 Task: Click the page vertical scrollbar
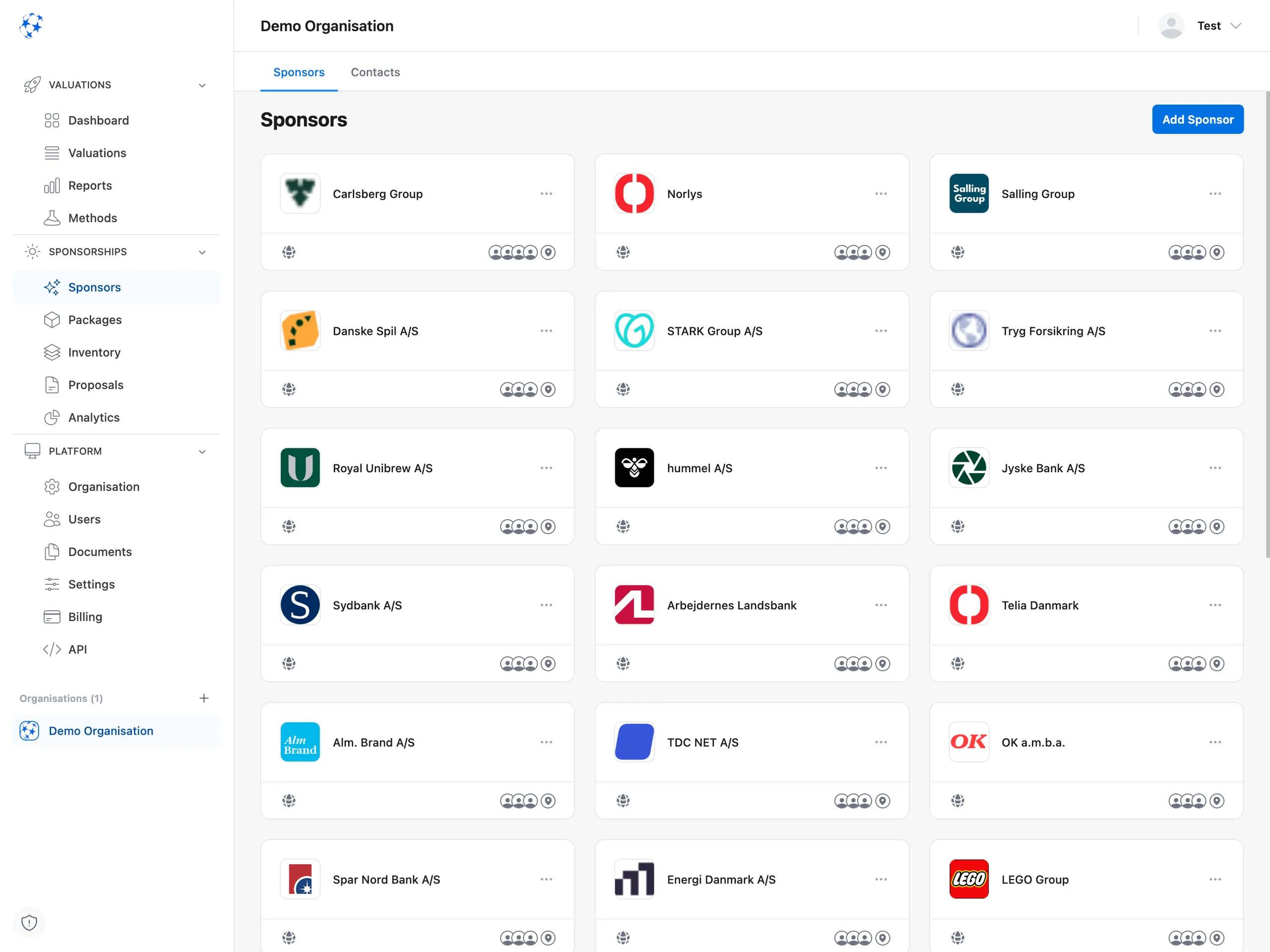pyautogui.click(x=1267, y=324)
